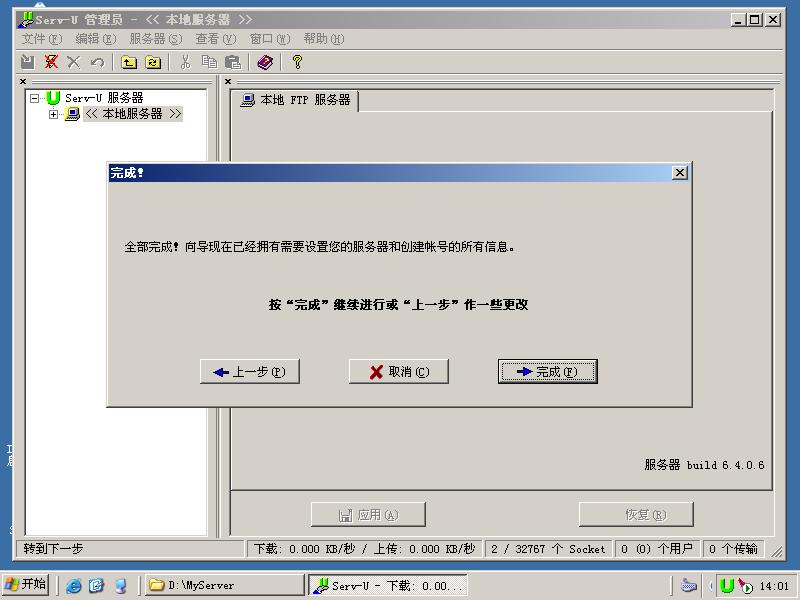Select << 本地服务器 >> in the tree

point(133,113)
